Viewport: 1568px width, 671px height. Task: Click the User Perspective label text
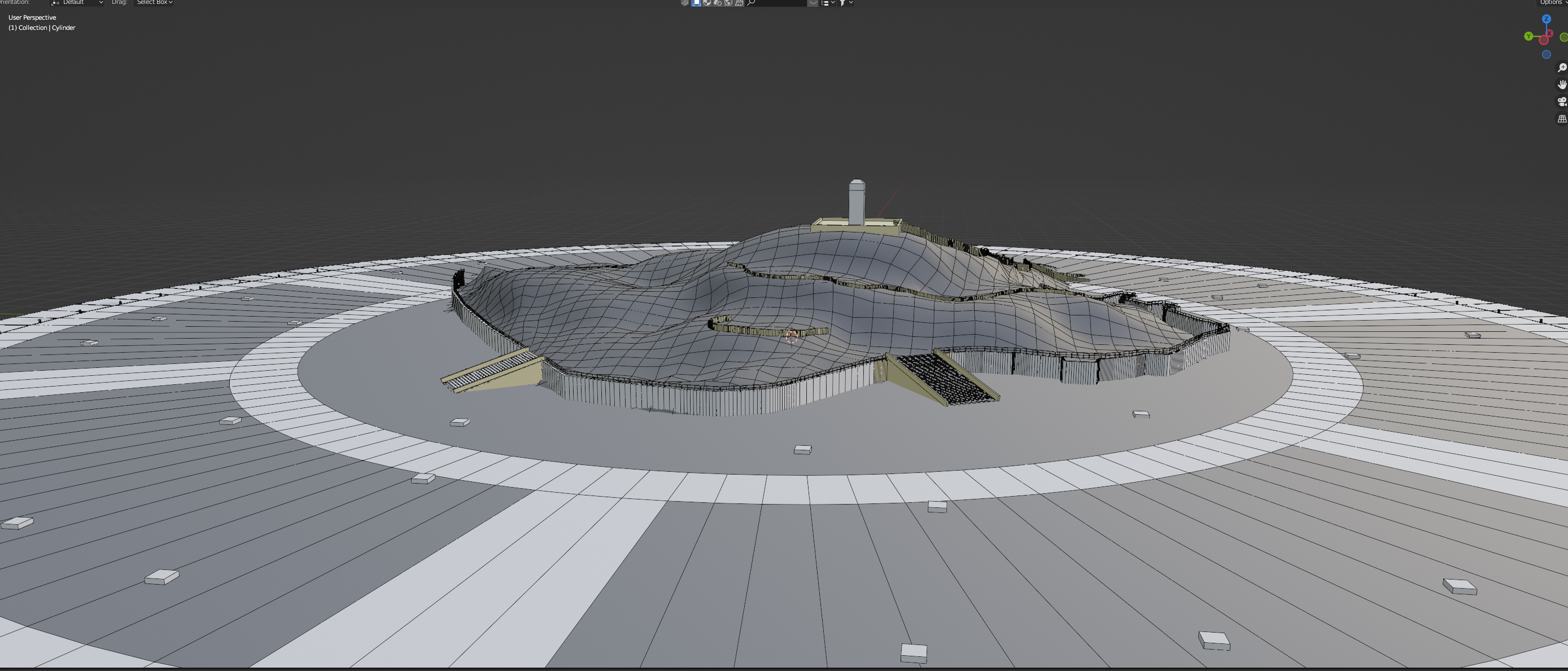point(31,17)
